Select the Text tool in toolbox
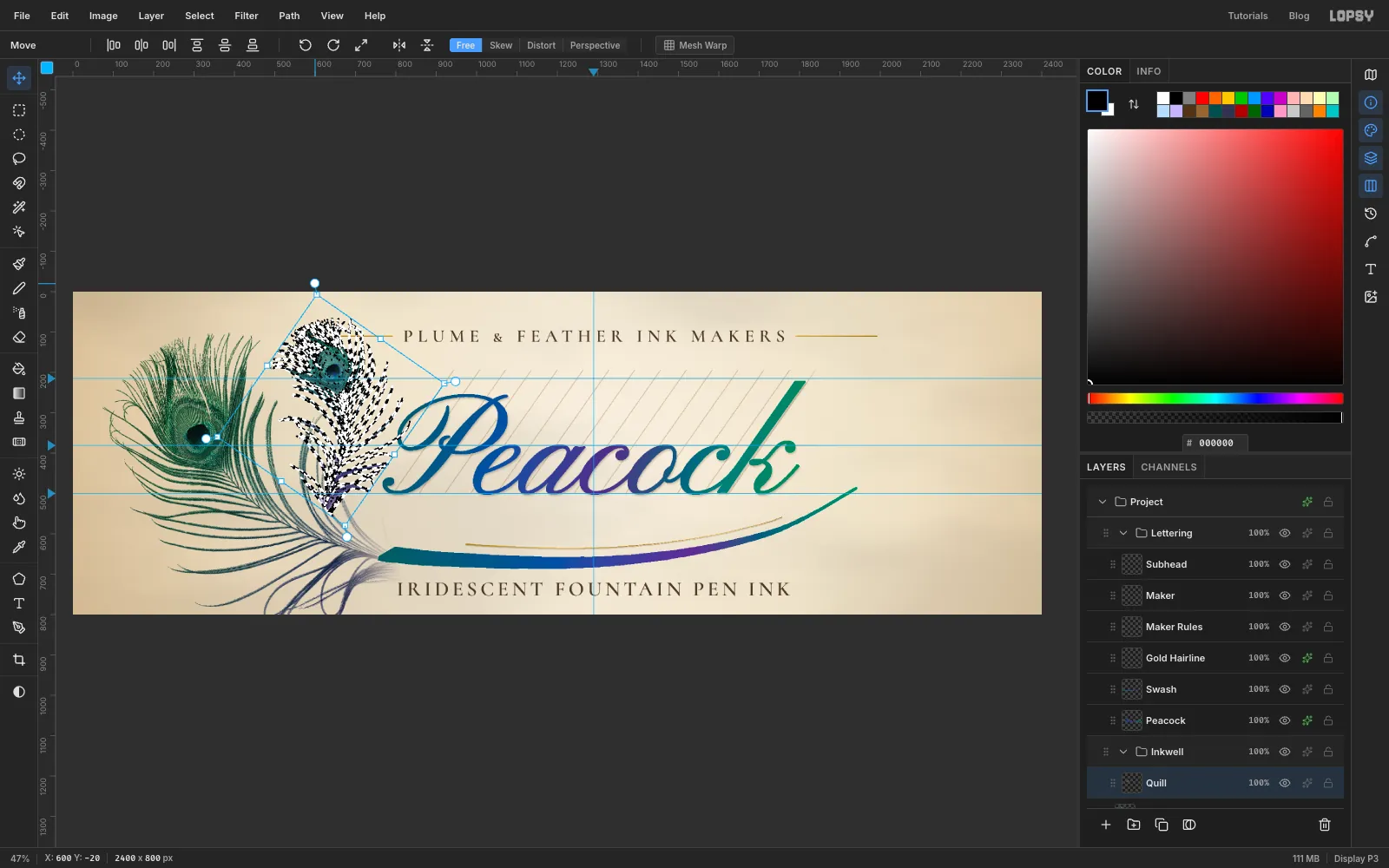 click(19, 603)
